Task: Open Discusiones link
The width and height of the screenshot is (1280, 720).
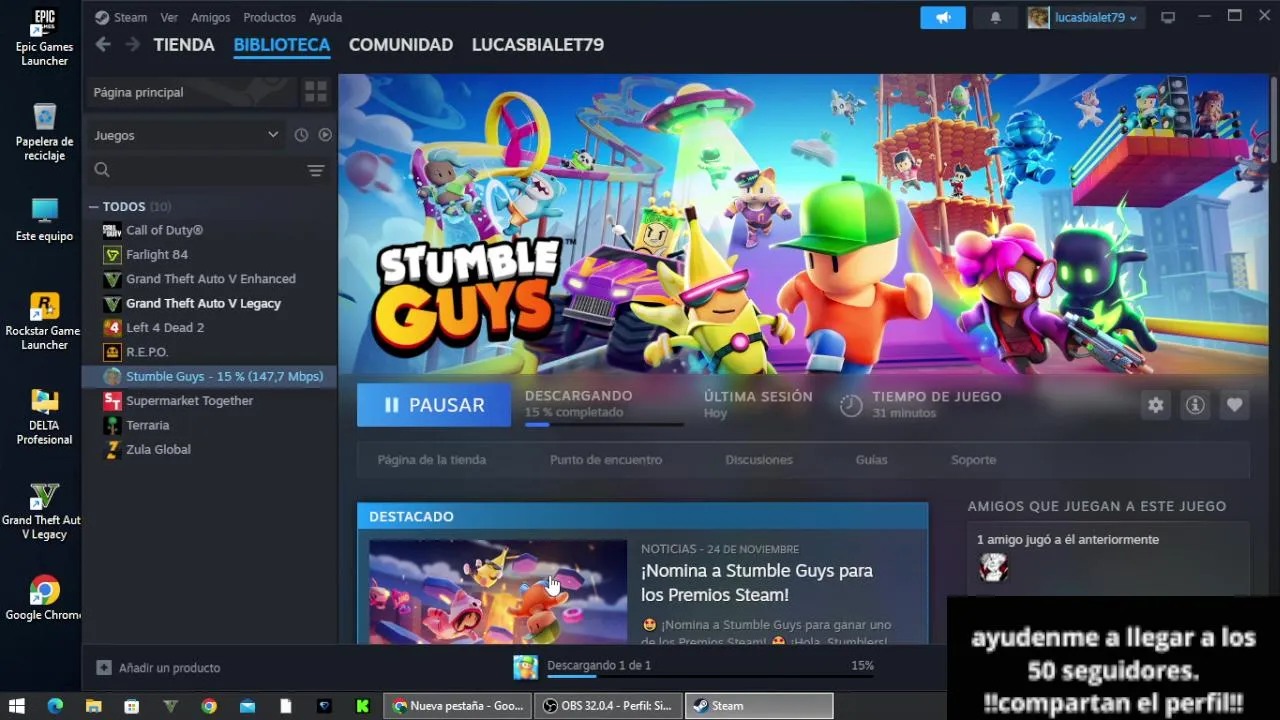Action: pos(759,460)
